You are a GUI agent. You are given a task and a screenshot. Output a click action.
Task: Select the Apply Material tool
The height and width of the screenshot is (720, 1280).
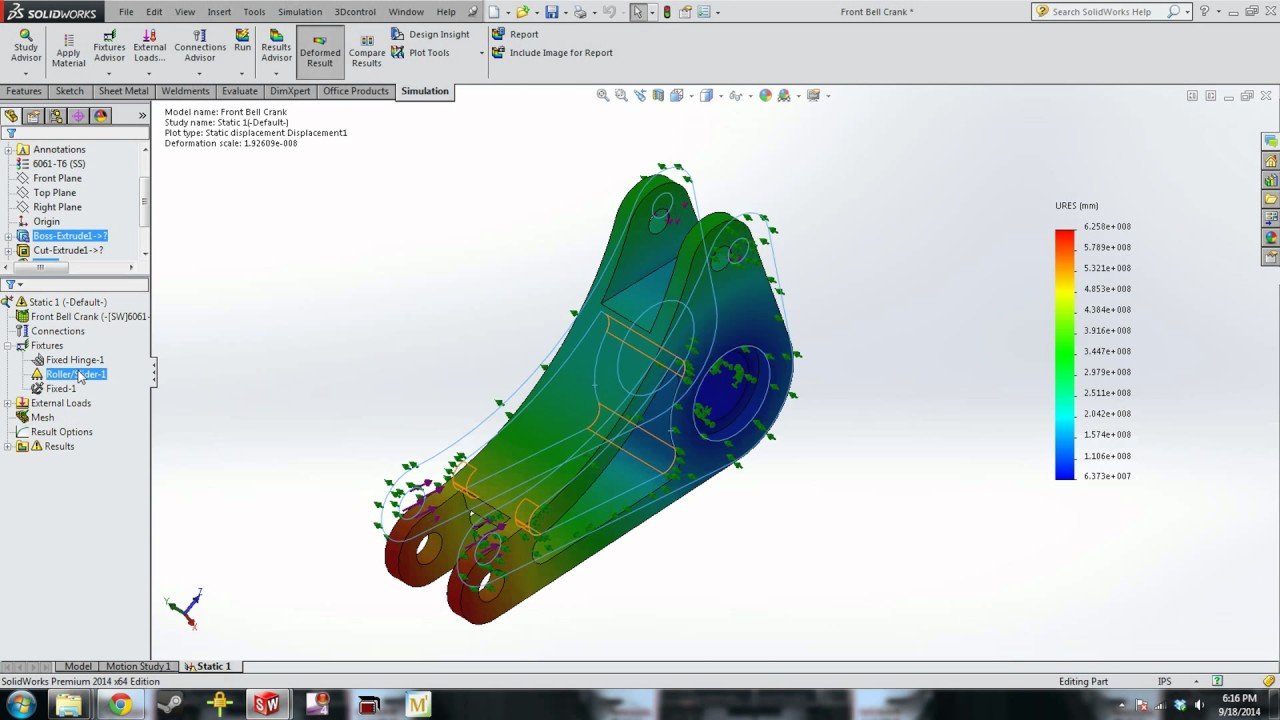pyautogui.click(x=68, y=46)
